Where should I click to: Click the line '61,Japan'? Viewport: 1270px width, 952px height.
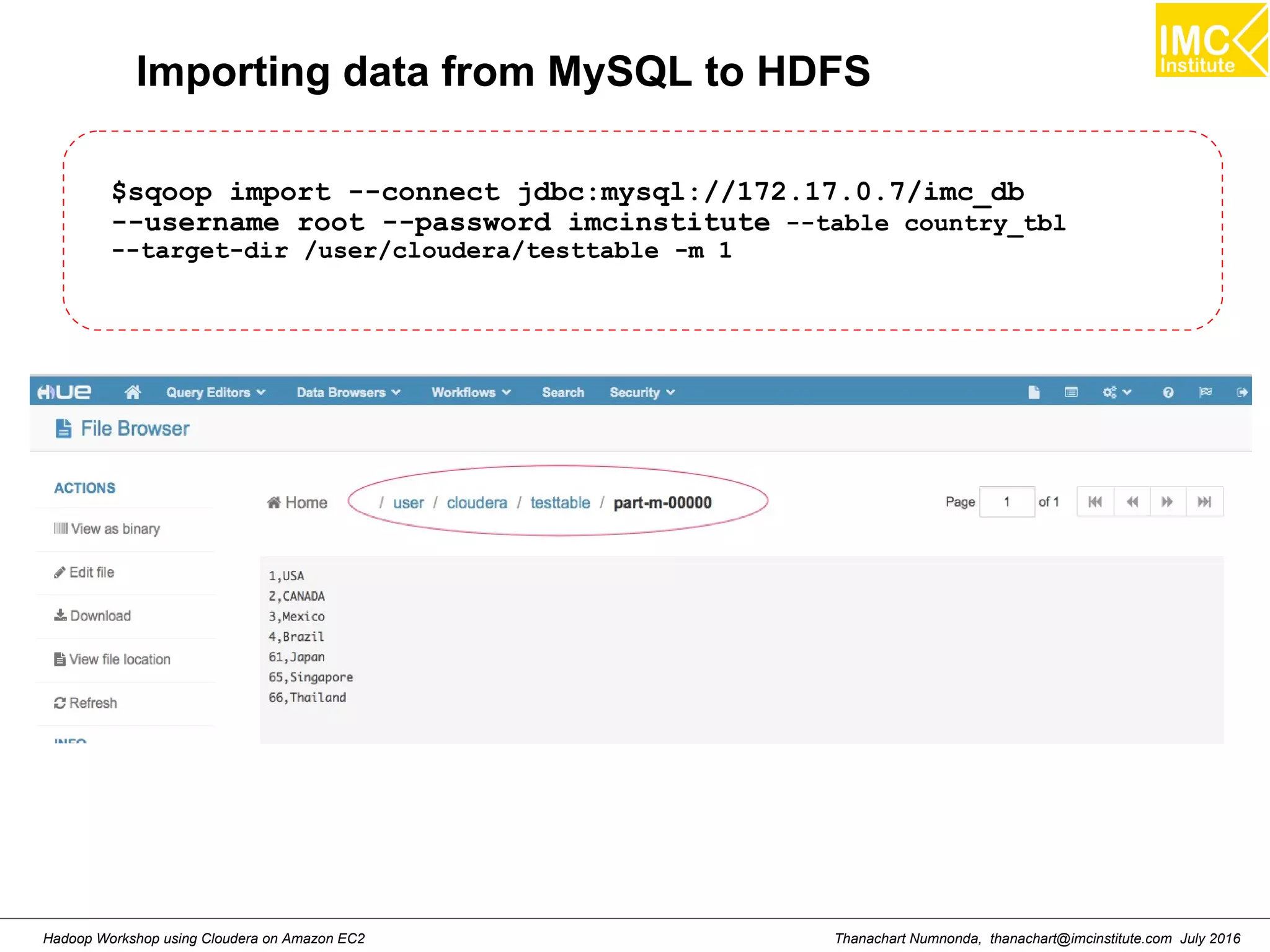click(x=296, y=657)
